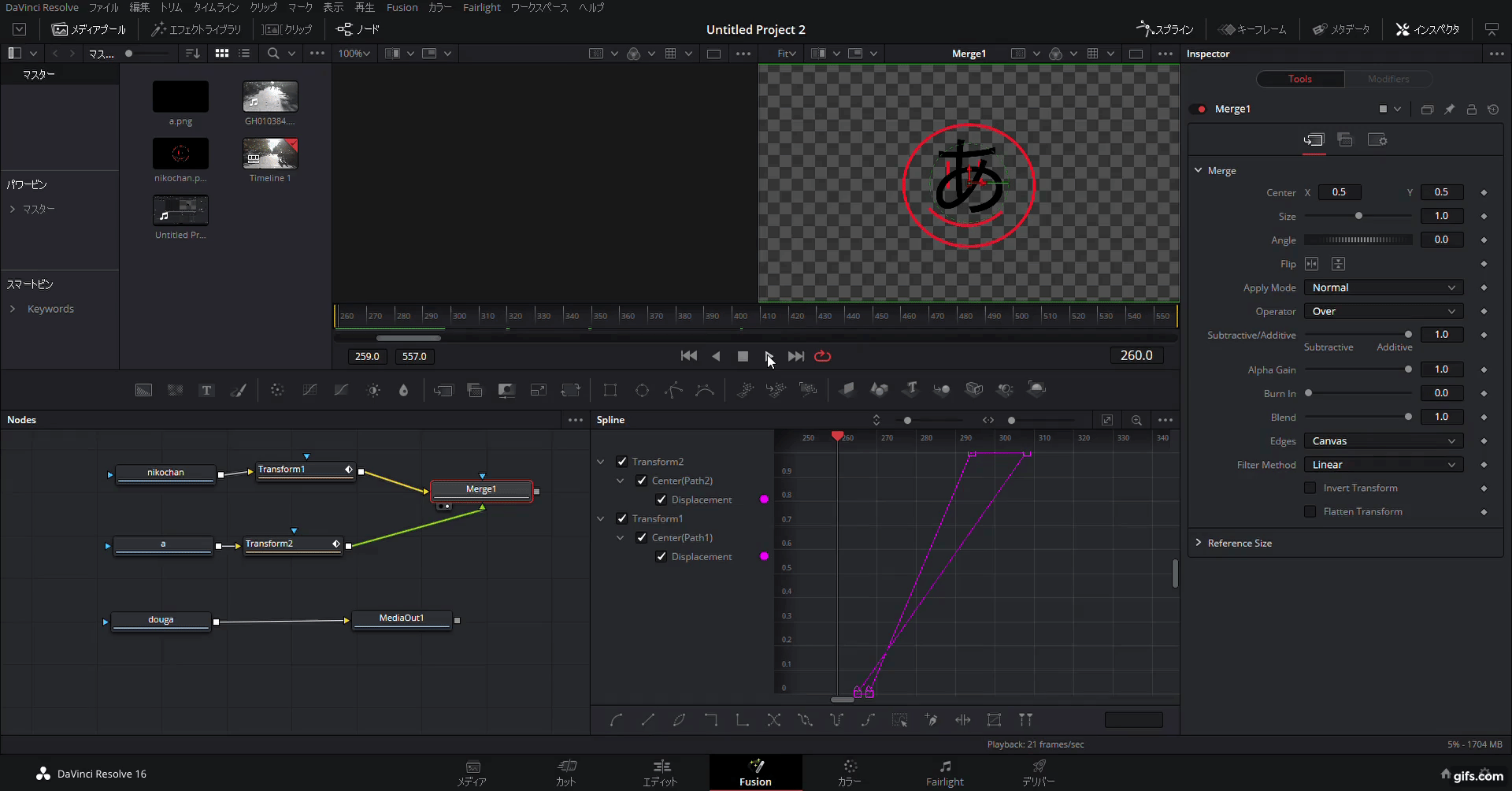
Task: Check the Displacement item under Transform1
Action: 662,556
